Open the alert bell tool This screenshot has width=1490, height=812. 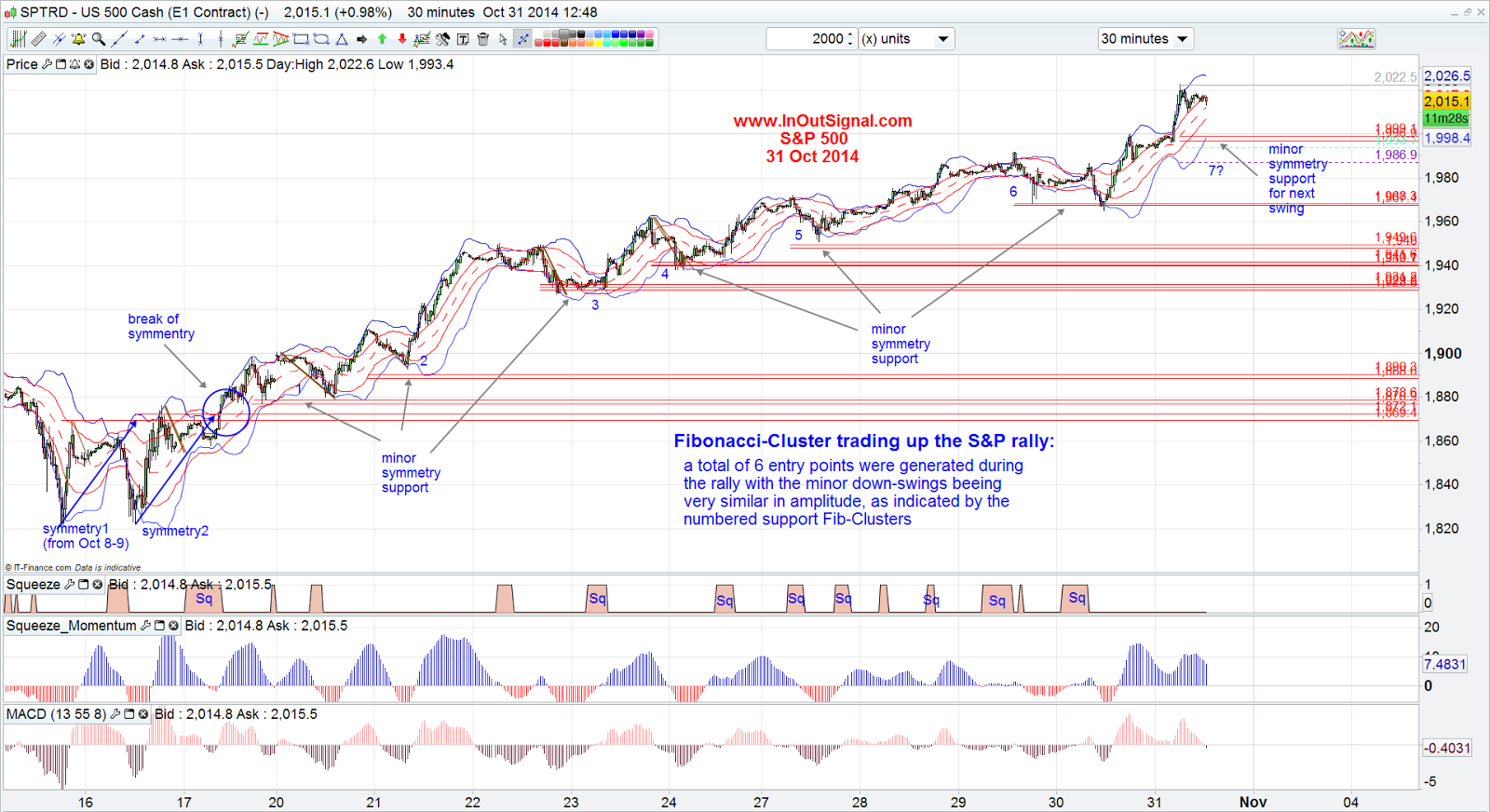click(x=78, y=39)
